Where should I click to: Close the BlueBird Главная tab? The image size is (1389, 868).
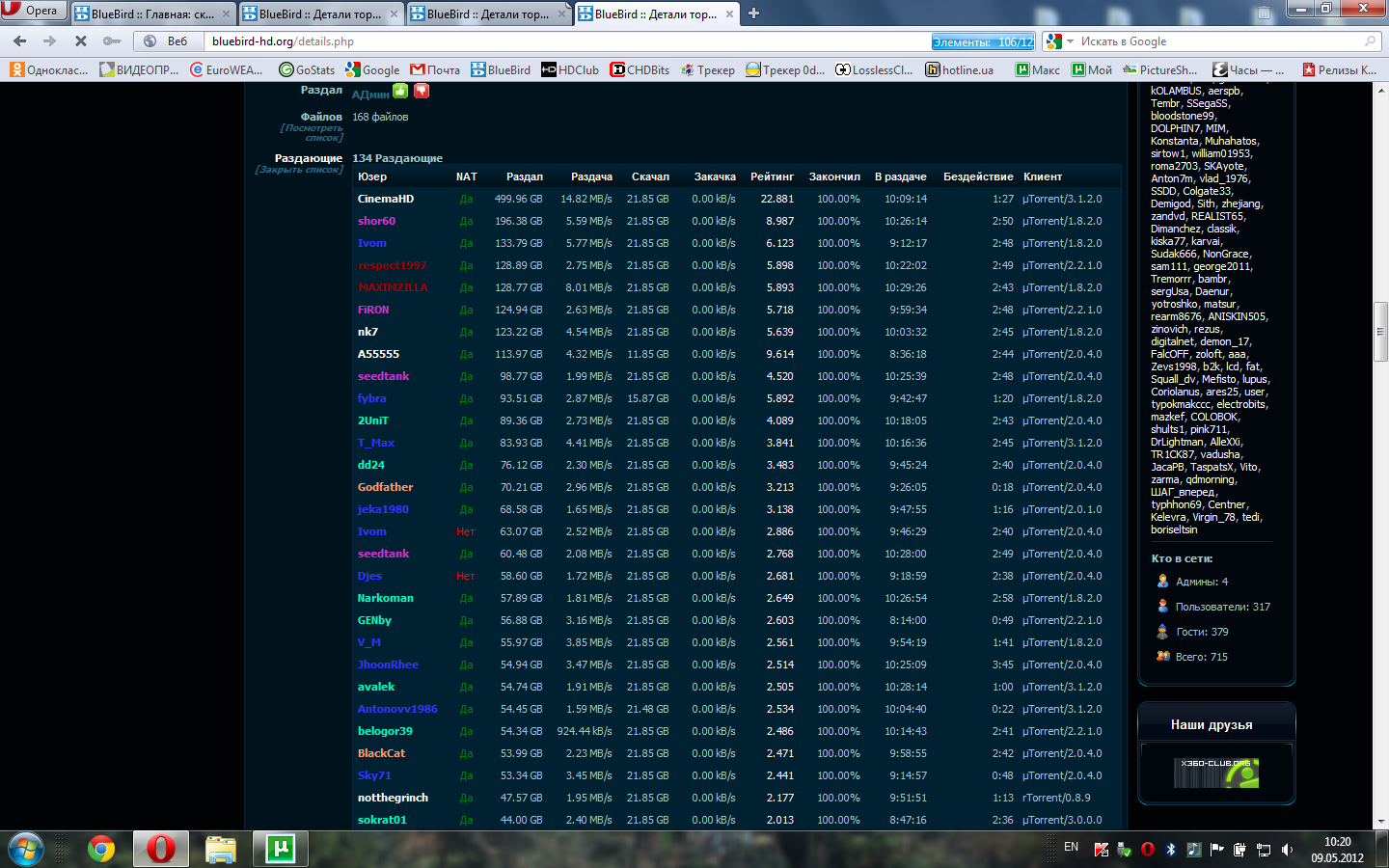[x=227, y=14]
